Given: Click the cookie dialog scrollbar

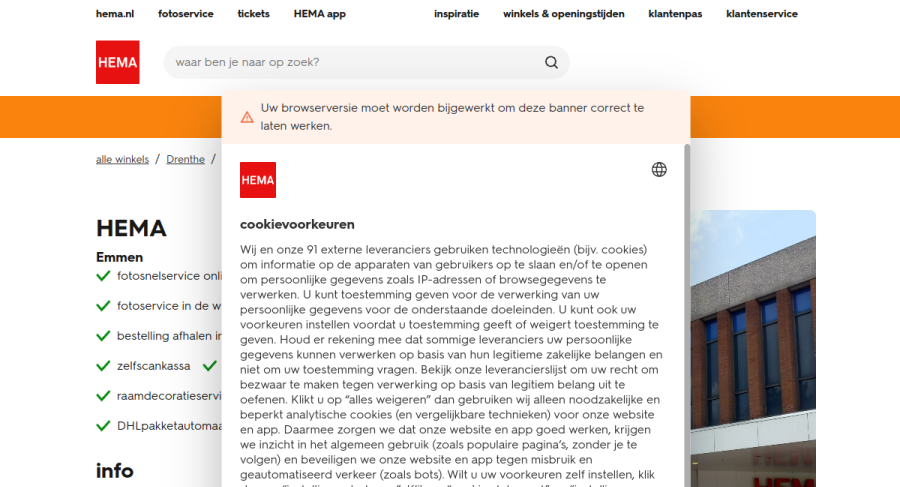Looking at the screenshot, I should 687,315.
